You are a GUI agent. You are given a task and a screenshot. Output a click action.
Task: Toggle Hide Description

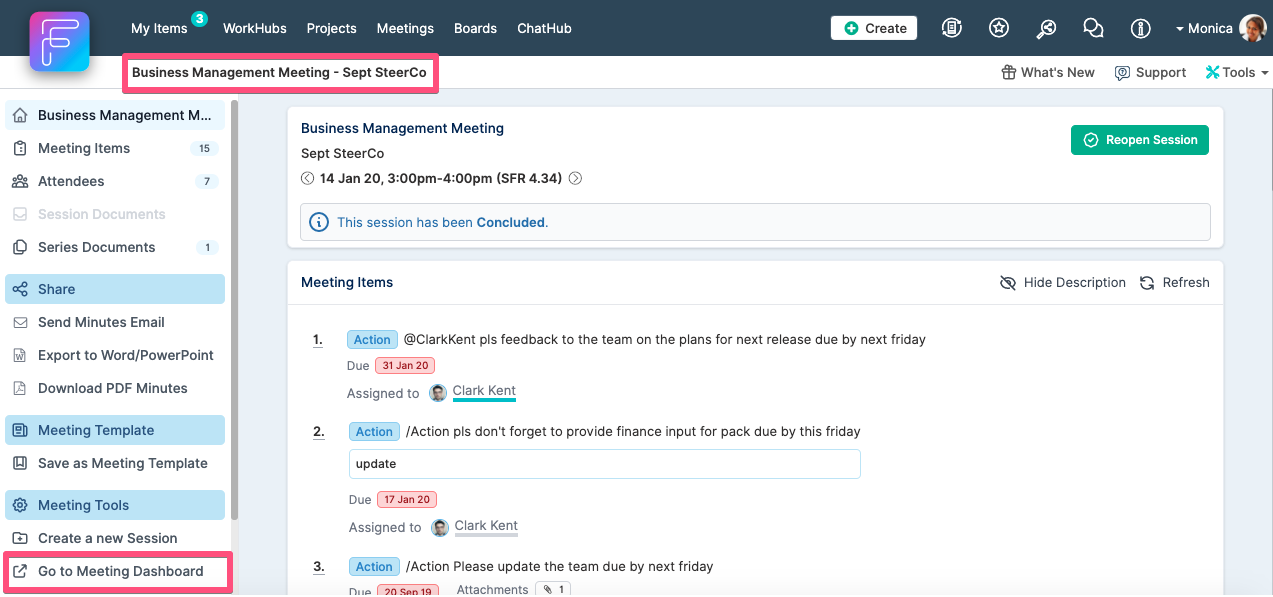[x=1063, y=283]
